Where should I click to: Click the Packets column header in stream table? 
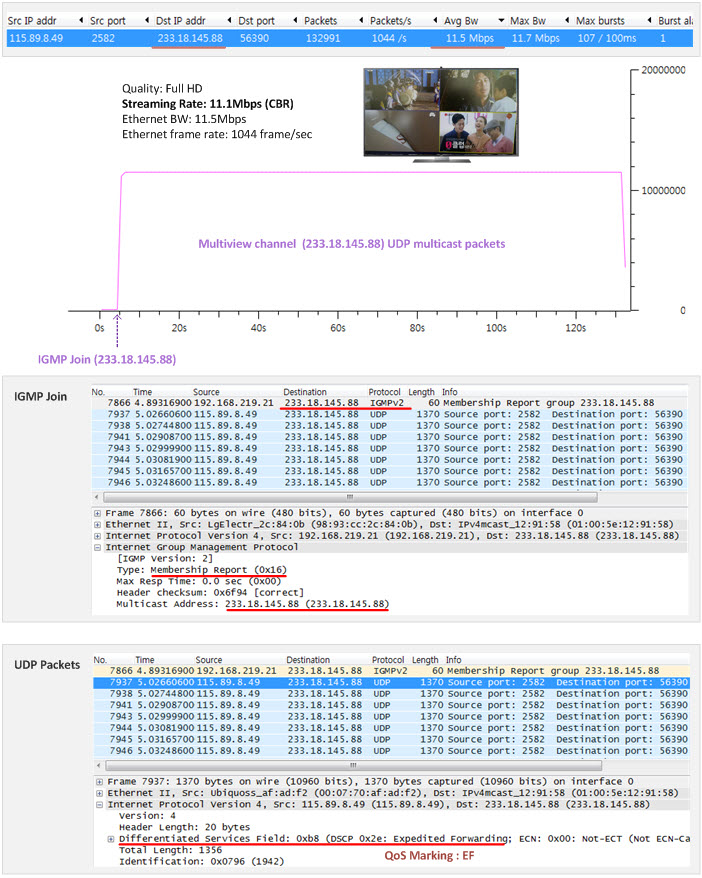320,21
